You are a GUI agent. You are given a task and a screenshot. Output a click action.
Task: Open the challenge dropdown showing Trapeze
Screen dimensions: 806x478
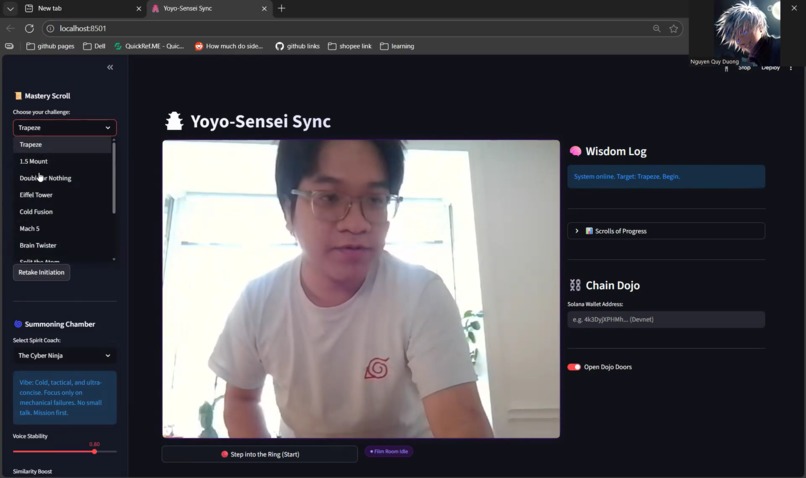[x=65, y=127]
